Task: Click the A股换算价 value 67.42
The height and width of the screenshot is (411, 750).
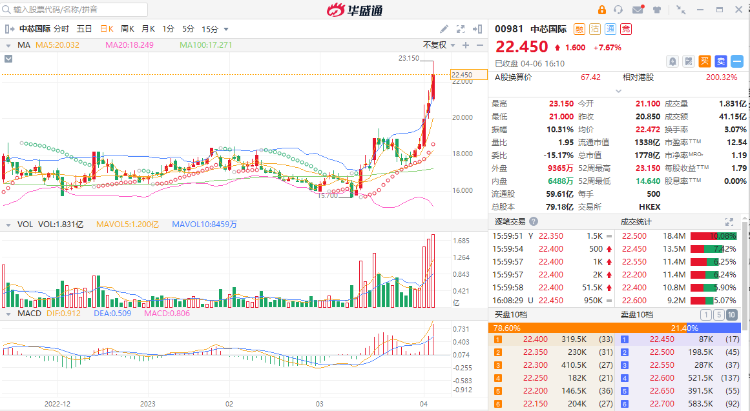Action: tap(590, 77)
